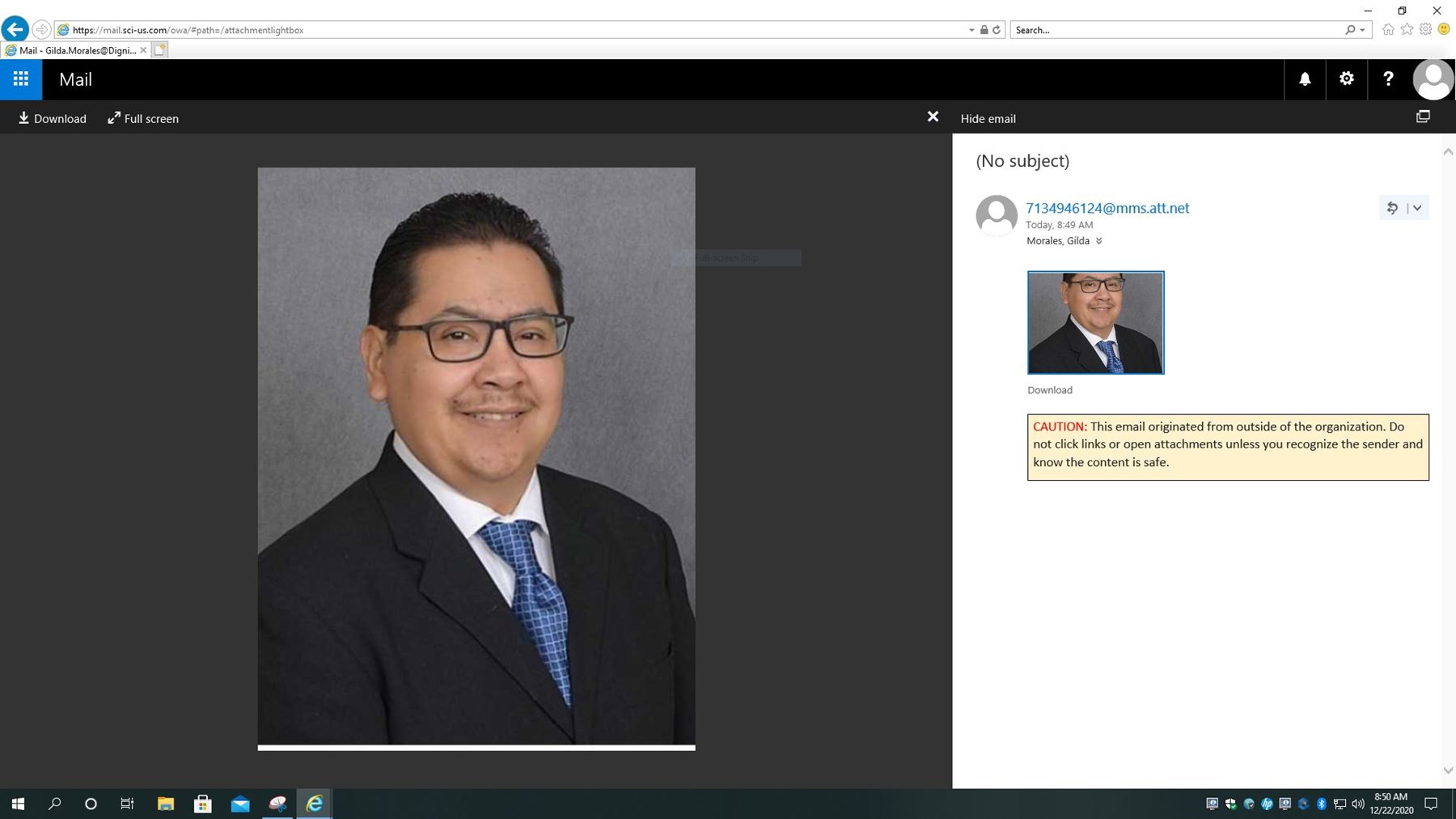
Task: Open Outlook settings gear
Action: [1346, 79]
